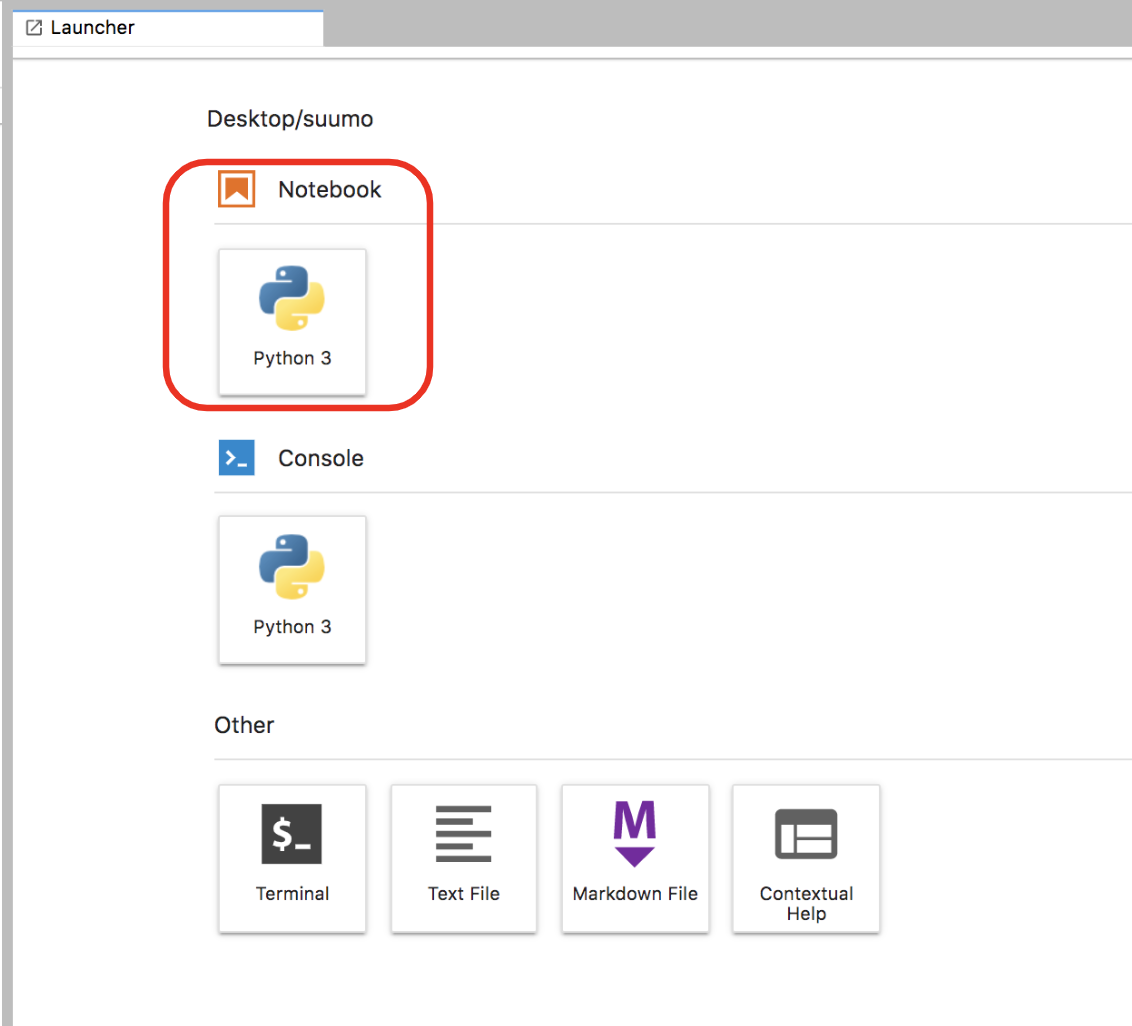Create a new Markdown File
The width and height of the screenshot is (1132, 1026).
coord(635,858)
